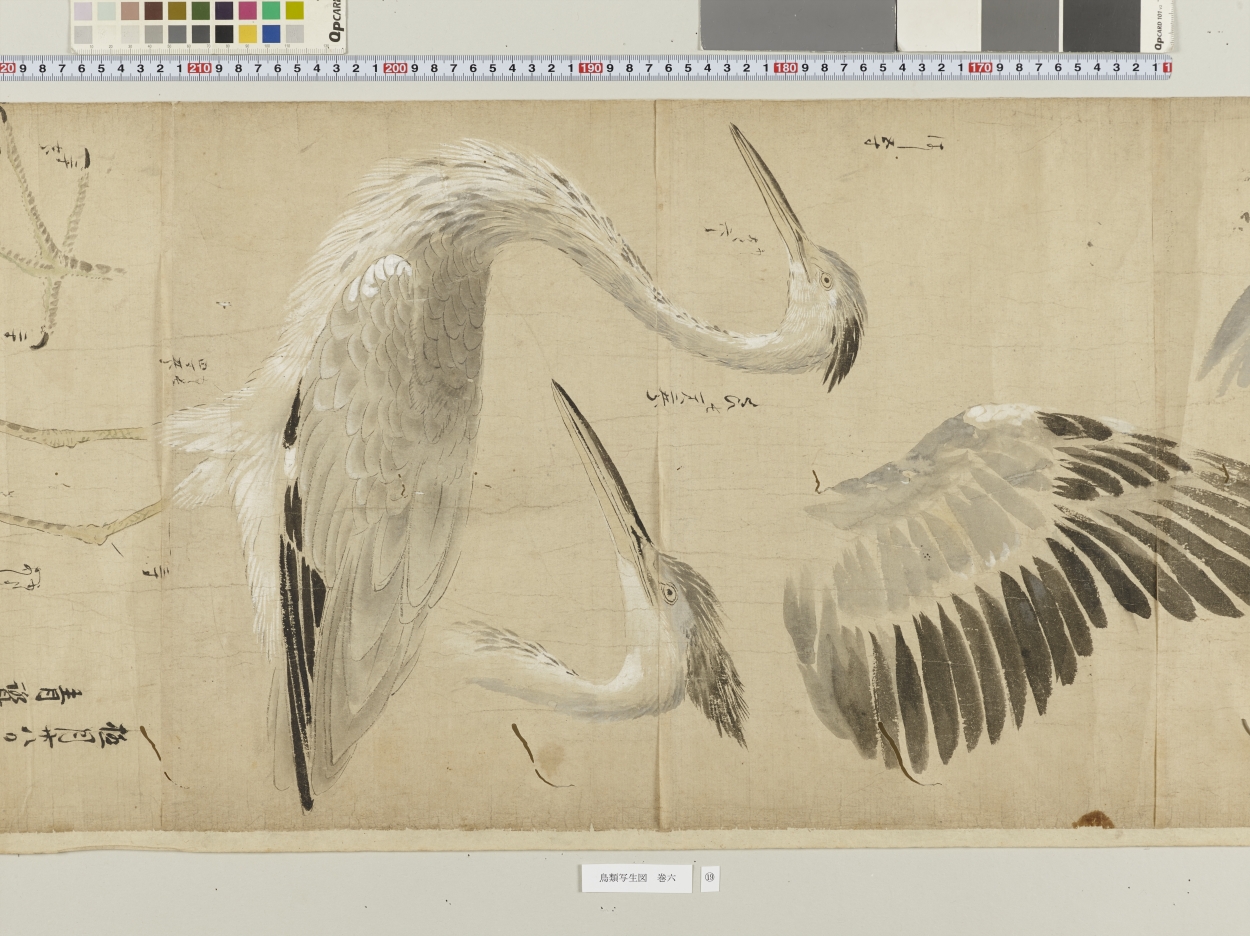The width and height of the screenshot is (1250, 936).
Task: Pick the black swatch on the color card
Action: coord(224,34)
